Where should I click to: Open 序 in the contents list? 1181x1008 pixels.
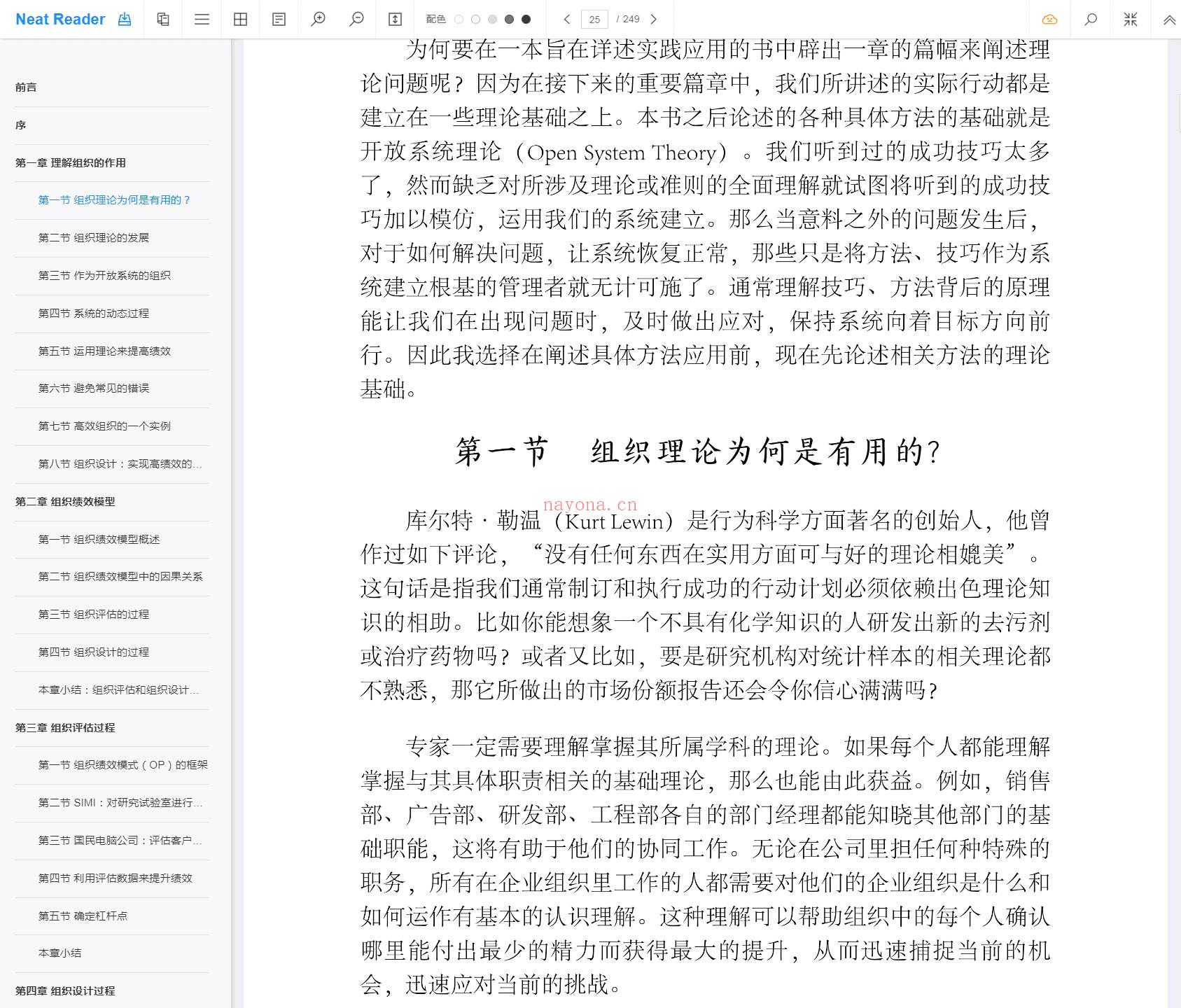21,125
